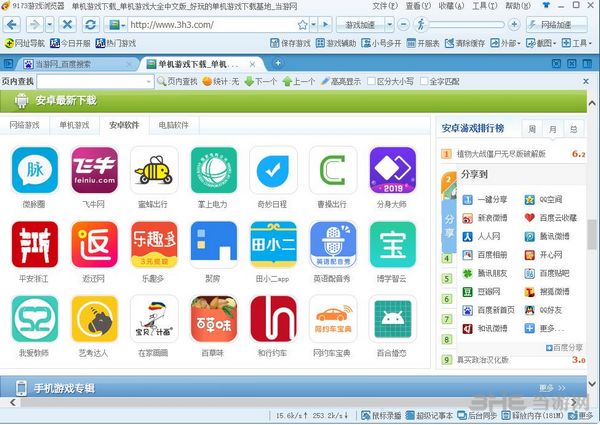Open the 曹操出行 app icon

point(333,170)
